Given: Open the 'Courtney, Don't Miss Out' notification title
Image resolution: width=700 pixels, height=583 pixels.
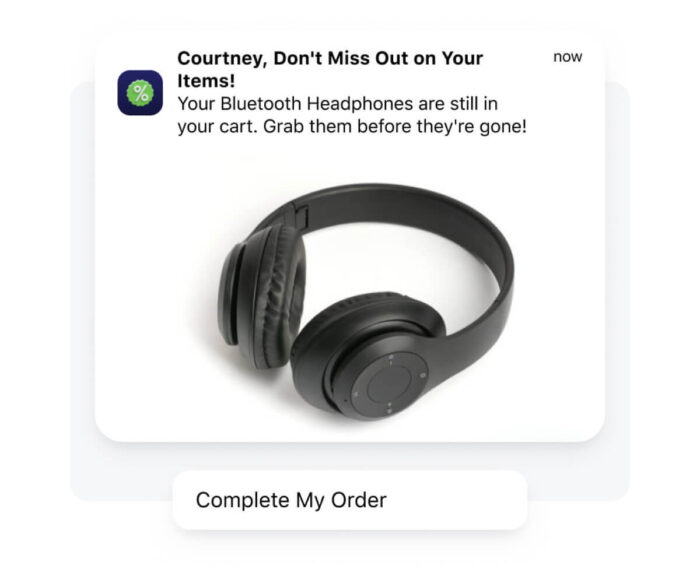Looking at the screenshot, I should click(330, 70).
